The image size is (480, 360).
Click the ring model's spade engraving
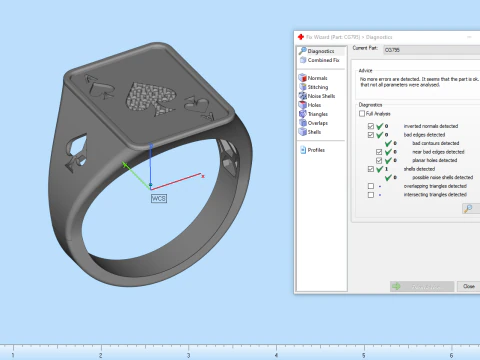point(151,98)
